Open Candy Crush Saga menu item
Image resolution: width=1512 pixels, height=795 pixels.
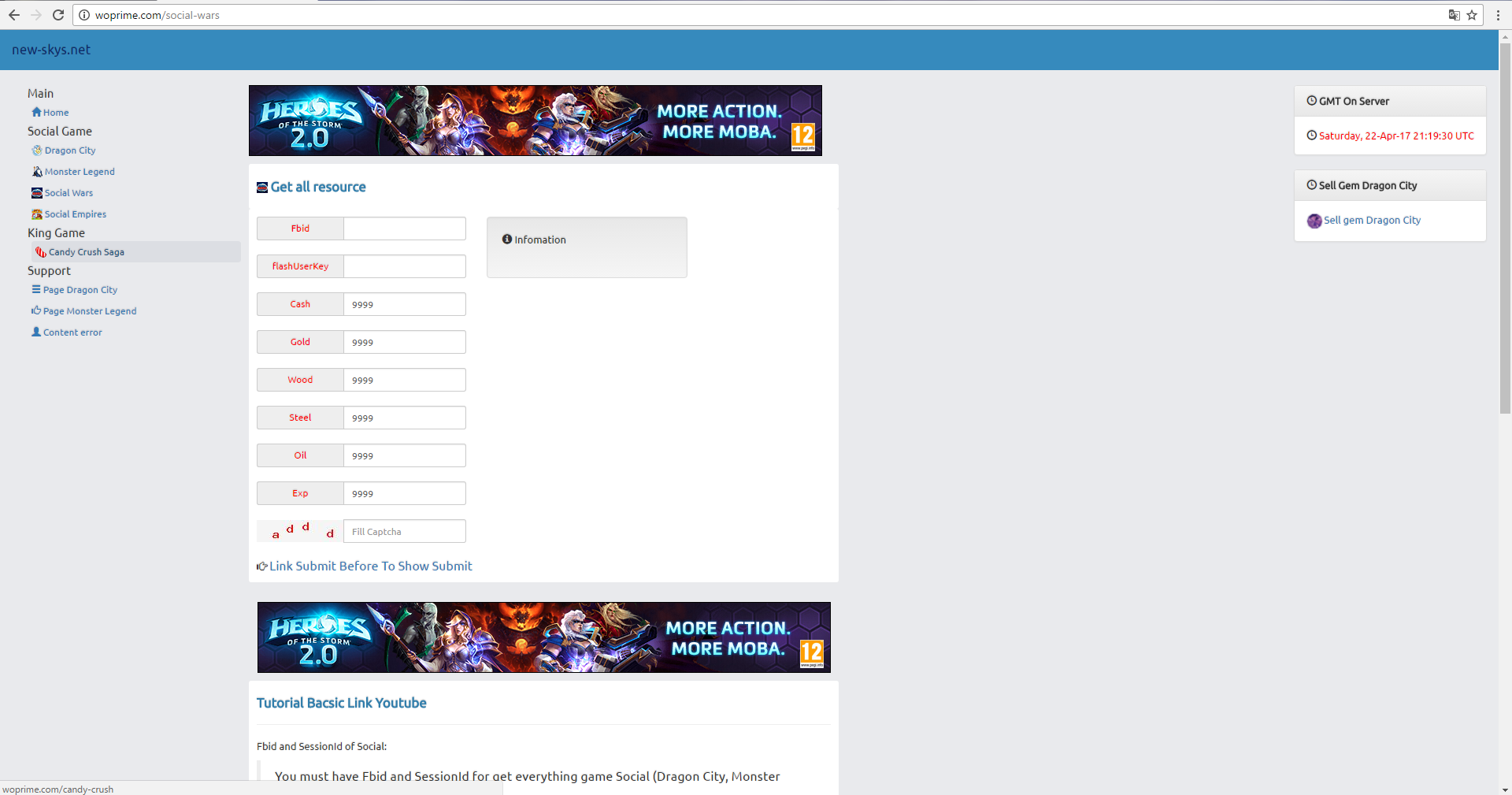[x=87, y=252]
